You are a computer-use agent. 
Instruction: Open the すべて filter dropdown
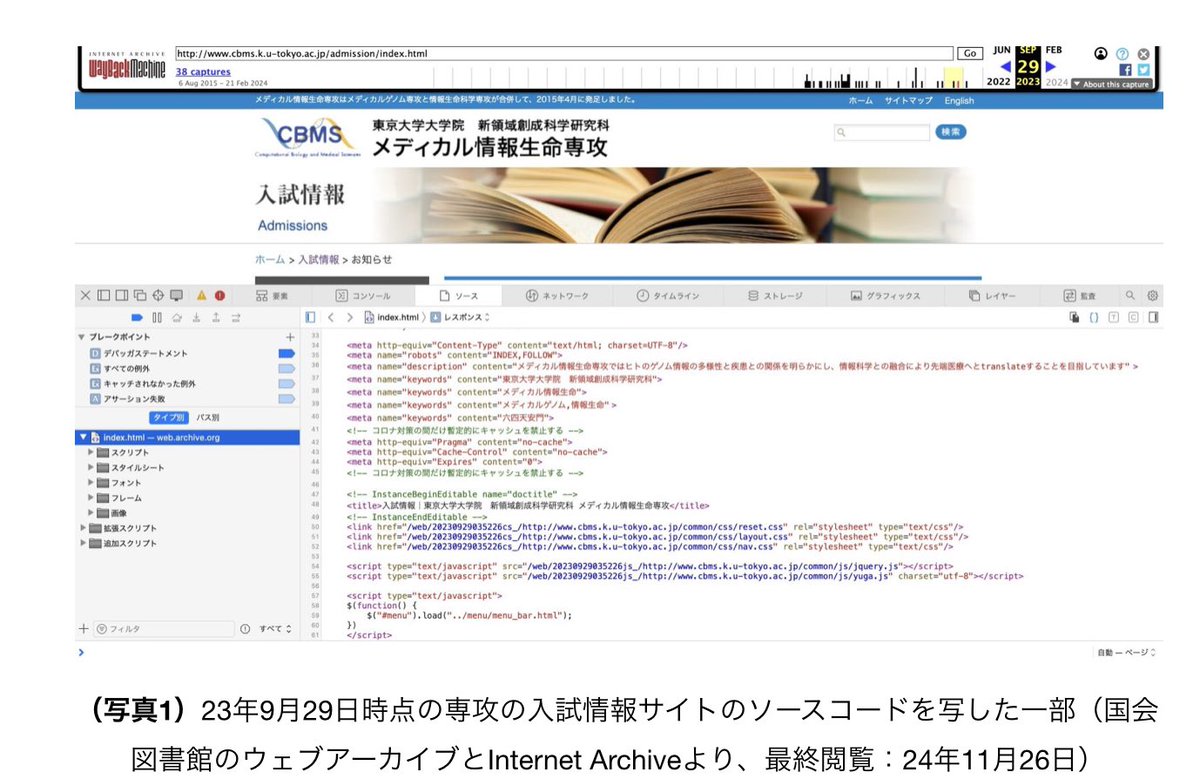(x=275, y=629)
